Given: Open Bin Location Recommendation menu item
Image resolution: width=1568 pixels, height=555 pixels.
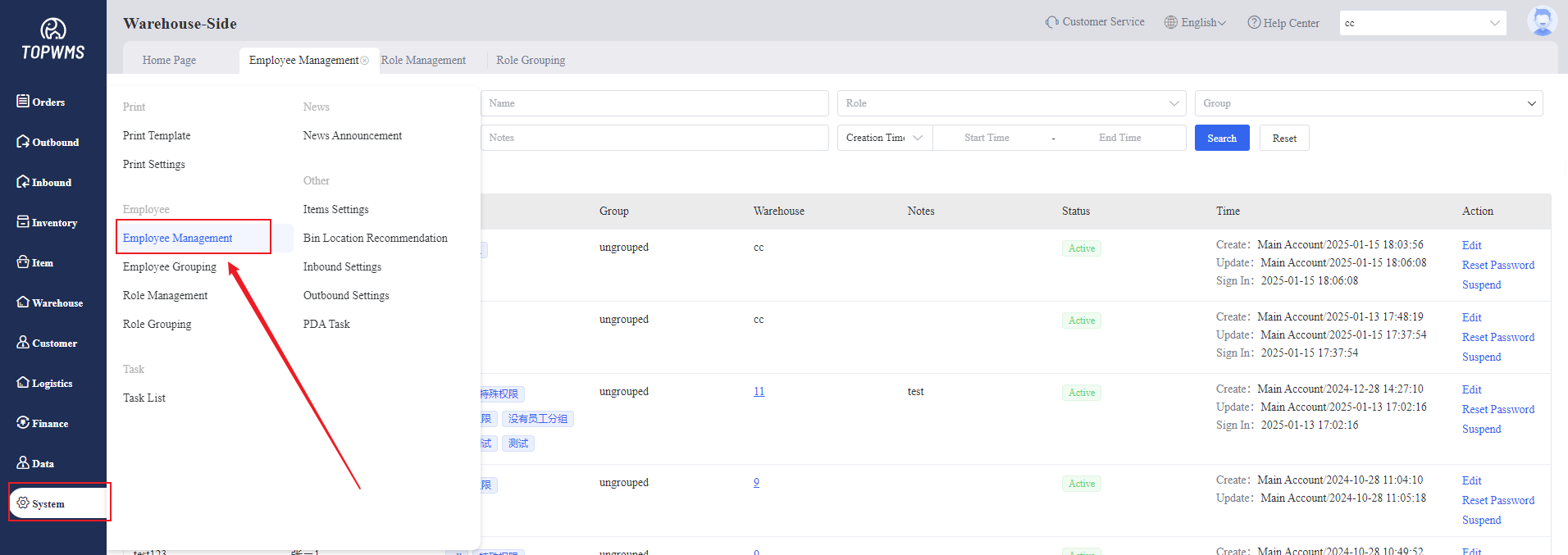Looking at the screenshot, I should point(375,239).
